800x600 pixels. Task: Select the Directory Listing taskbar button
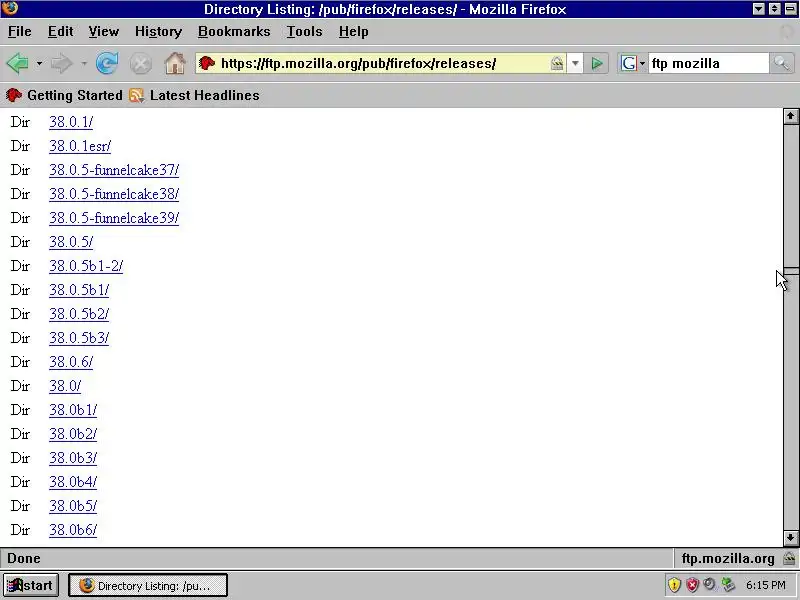pyautogui.click(x=148, y=585)
